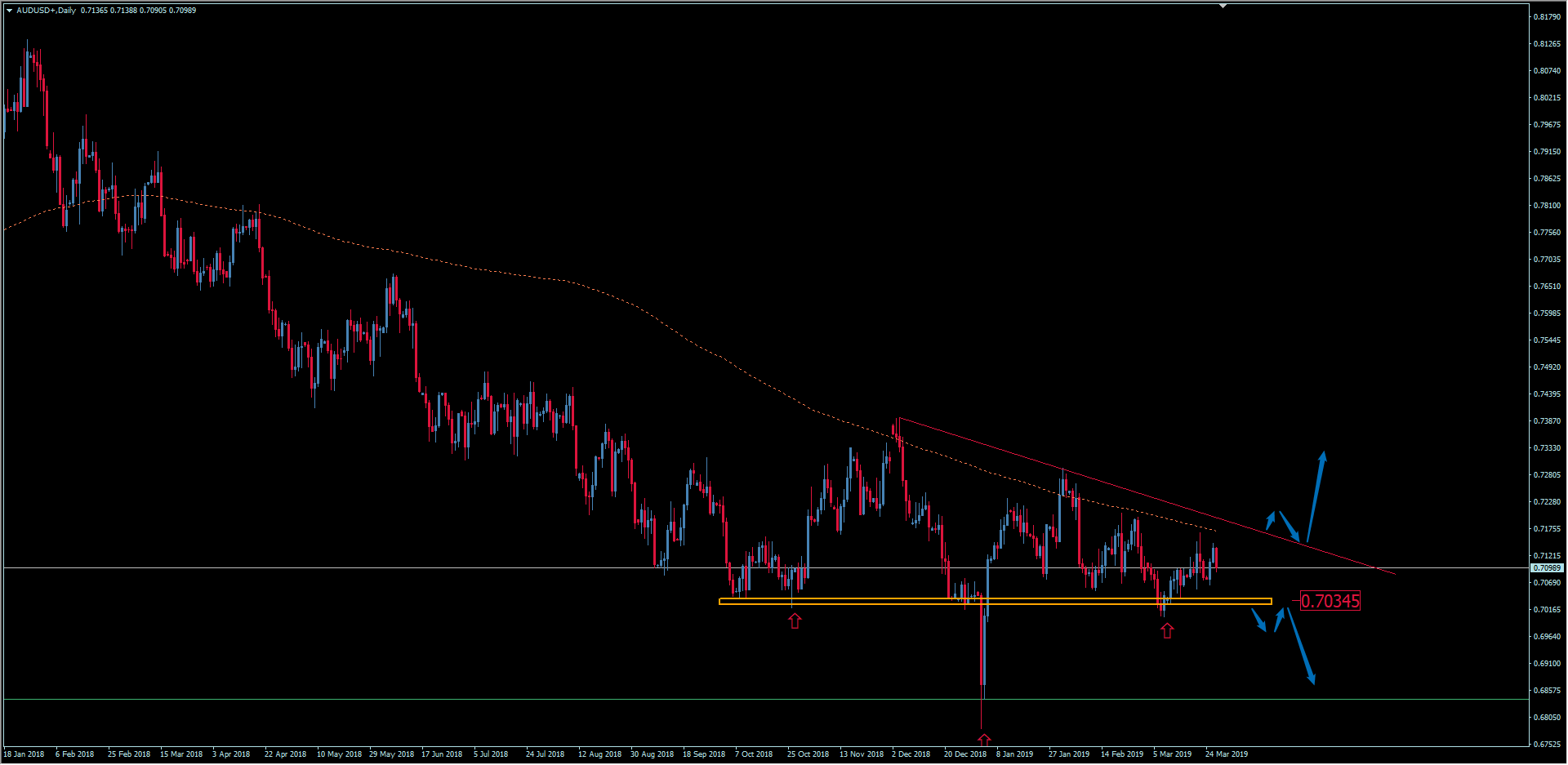Click the current price tag 0.70989 on the axis

coord(1546,567)
